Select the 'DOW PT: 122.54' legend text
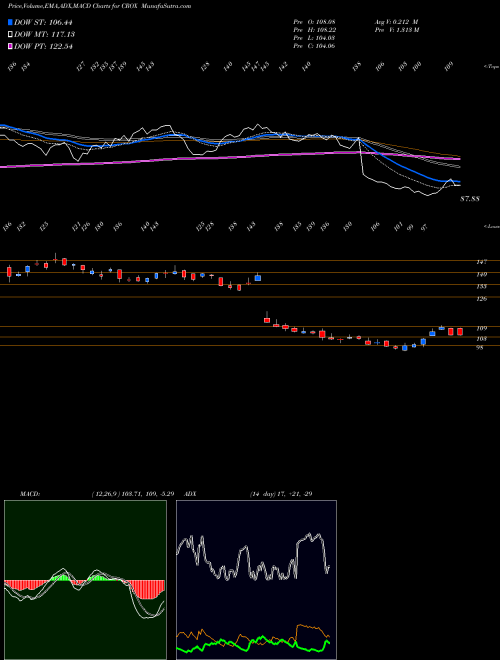This screenshot has width=500, height=660. tap(43, 46)
